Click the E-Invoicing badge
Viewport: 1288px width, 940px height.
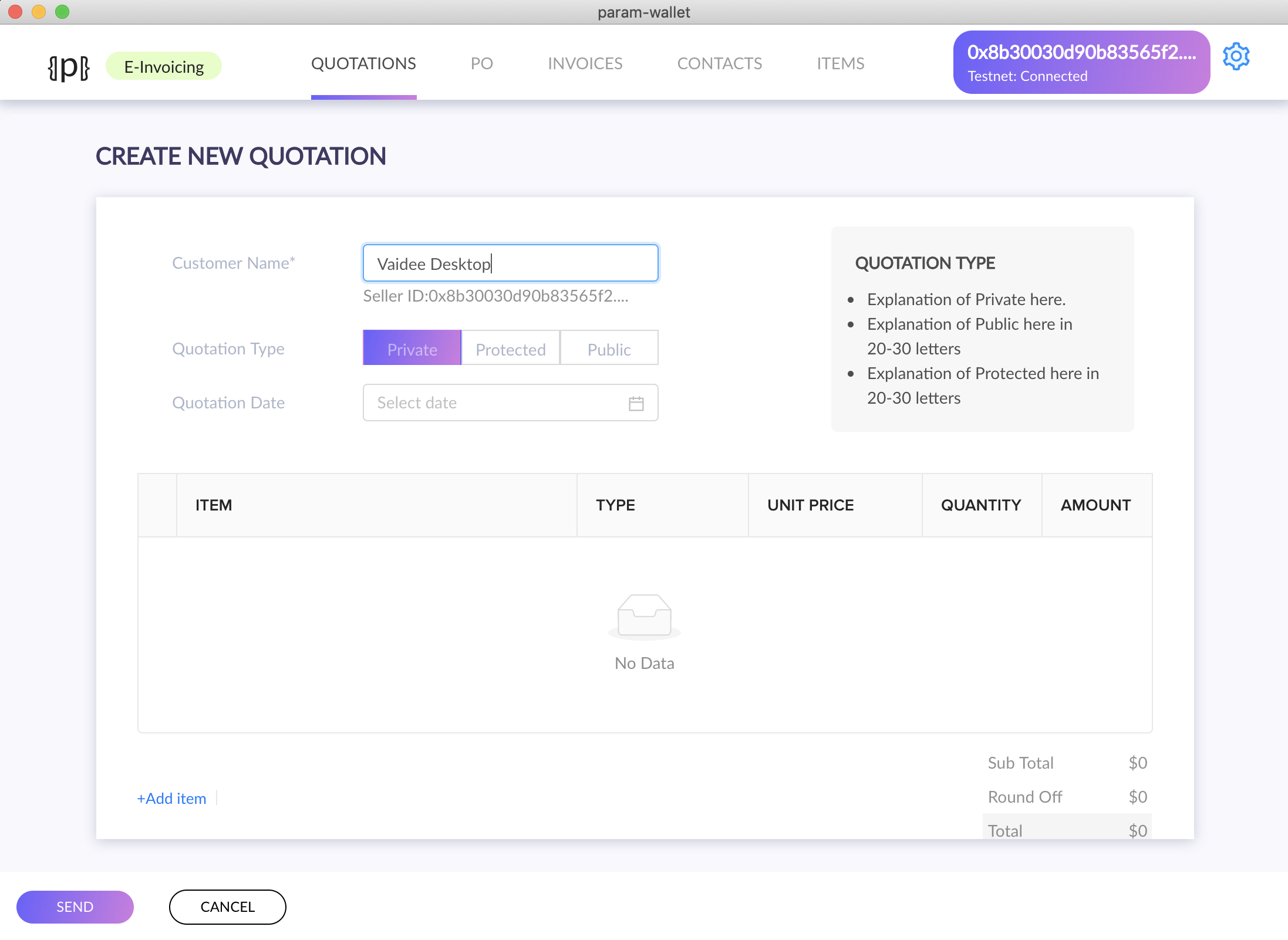click(x=164, y=66)
